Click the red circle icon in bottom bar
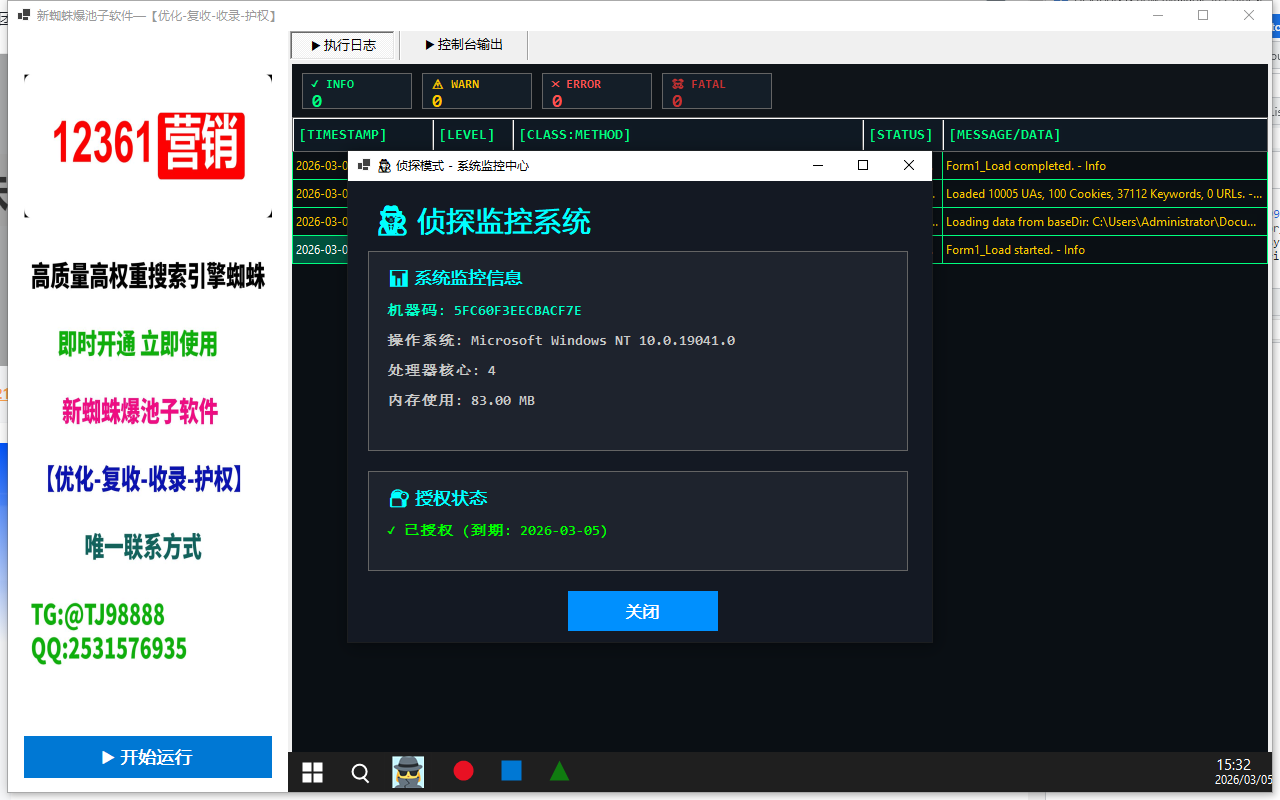Viewport: 1280px width, 800px height. click(463, 771)
